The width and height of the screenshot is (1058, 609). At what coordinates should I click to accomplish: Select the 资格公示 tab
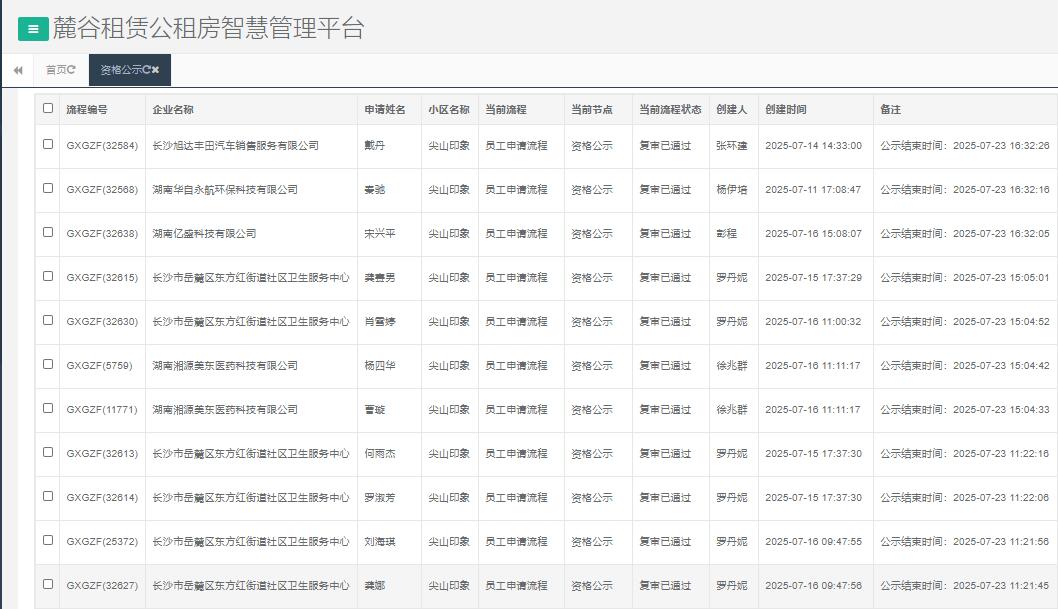pyautogui.click(x=121, y=70)
